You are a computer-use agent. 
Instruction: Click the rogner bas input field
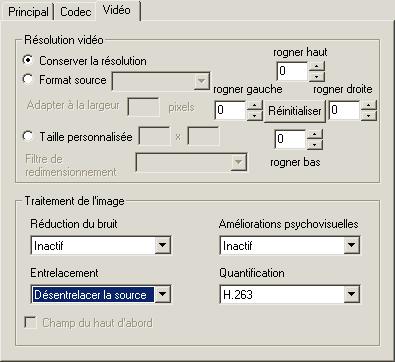[x=290, y=139]
